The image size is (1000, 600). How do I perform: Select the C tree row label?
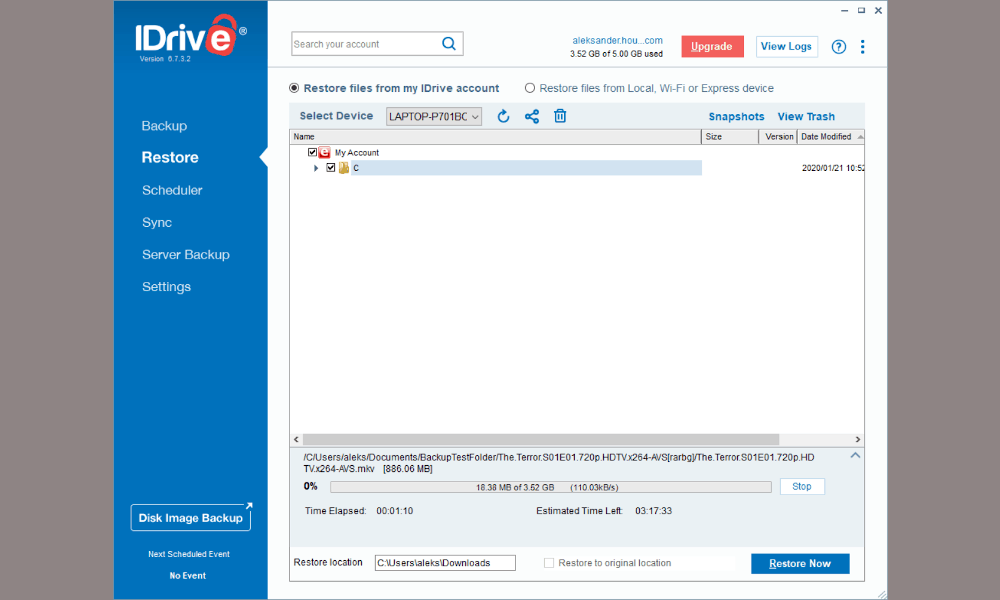point(356,168)
